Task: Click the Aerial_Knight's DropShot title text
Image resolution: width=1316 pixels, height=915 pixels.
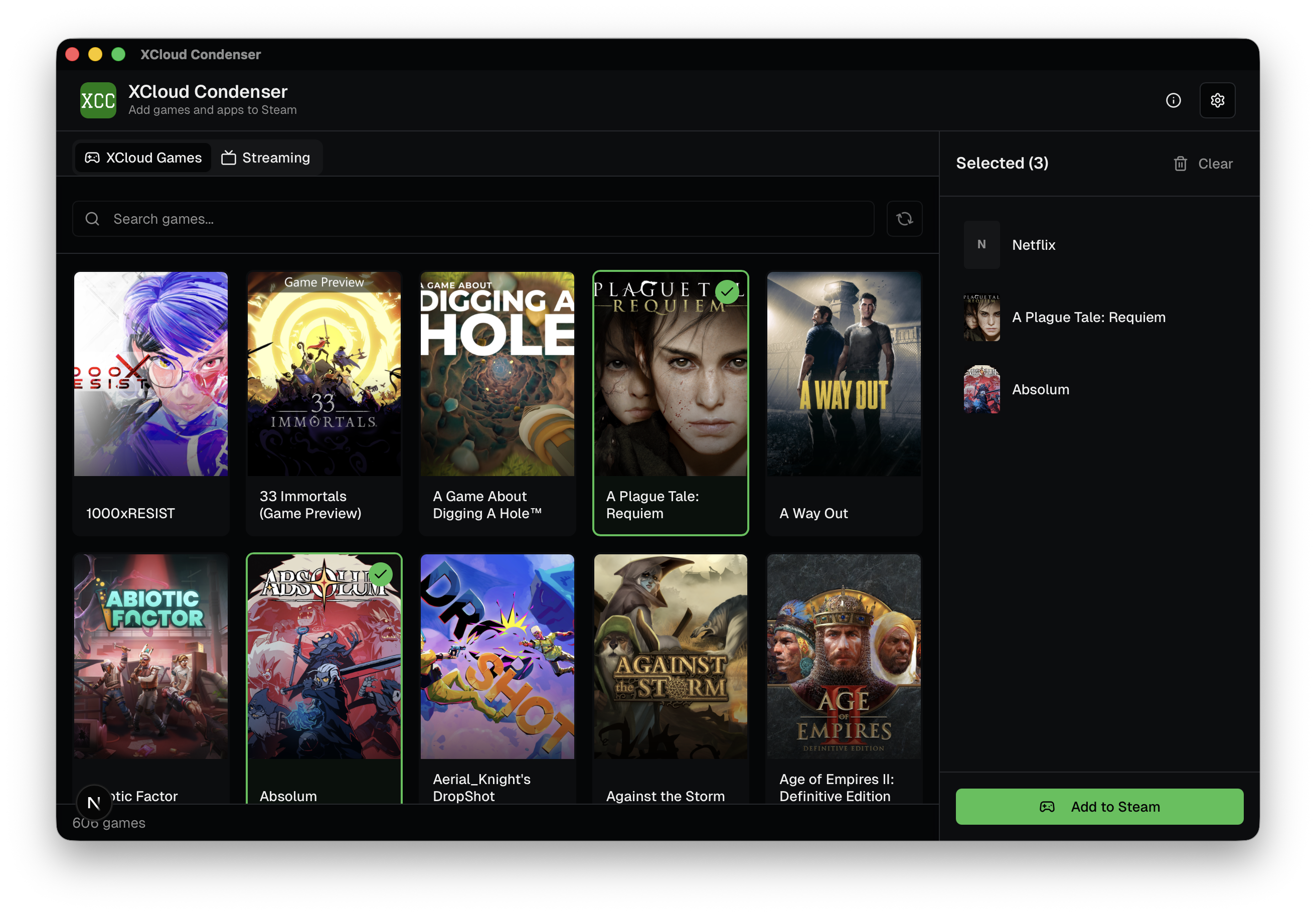Action: 481,787
